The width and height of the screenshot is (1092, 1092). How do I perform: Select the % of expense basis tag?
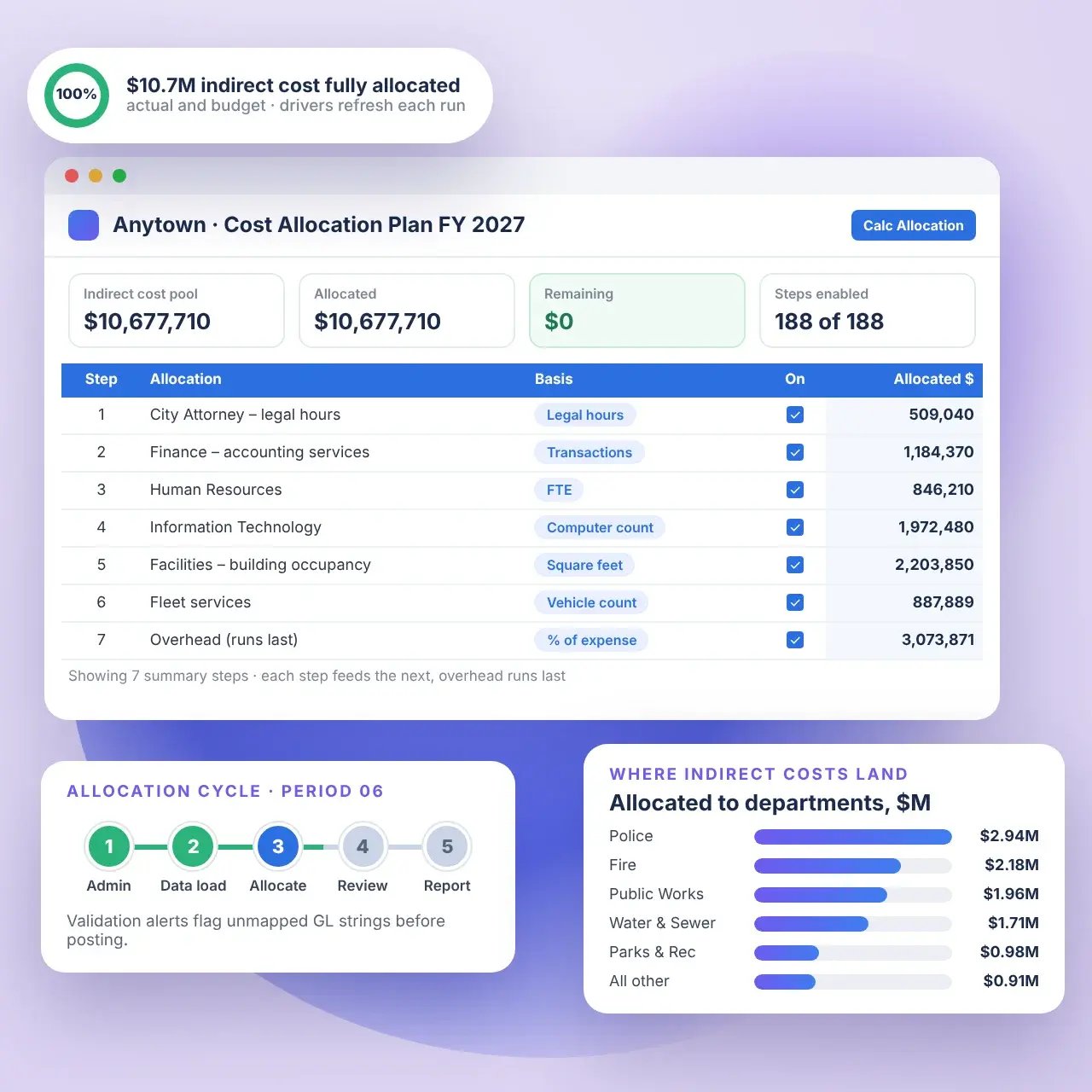point(591,640)
